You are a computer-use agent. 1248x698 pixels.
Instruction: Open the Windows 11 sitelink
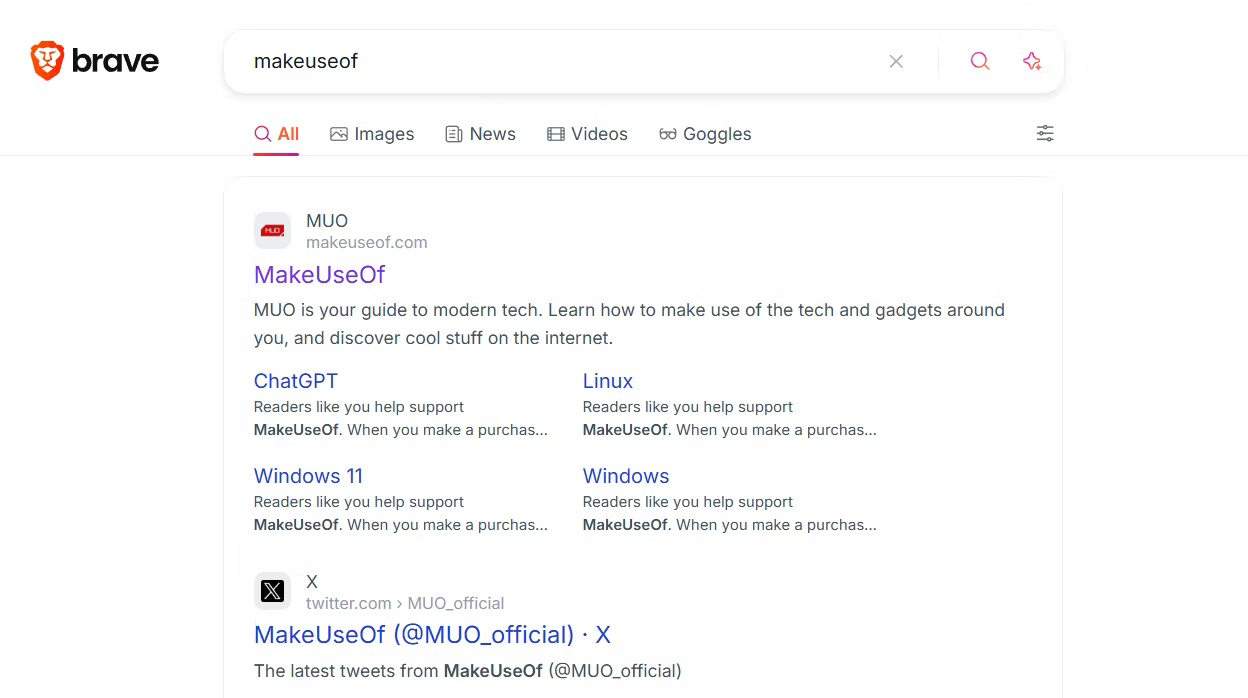(x=307, y=476)
